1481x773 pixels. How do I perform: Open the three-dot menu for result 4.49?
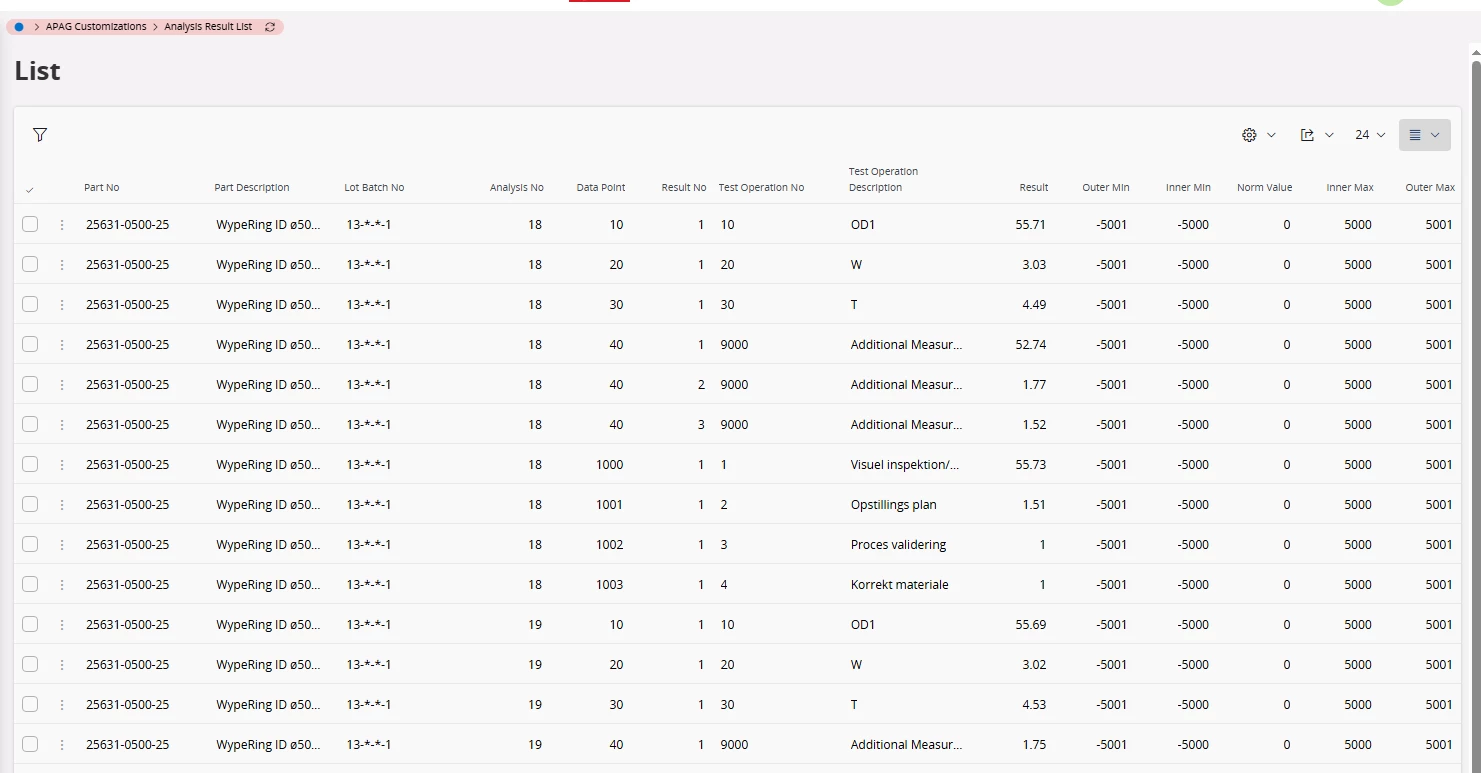(x=62, y=305)
